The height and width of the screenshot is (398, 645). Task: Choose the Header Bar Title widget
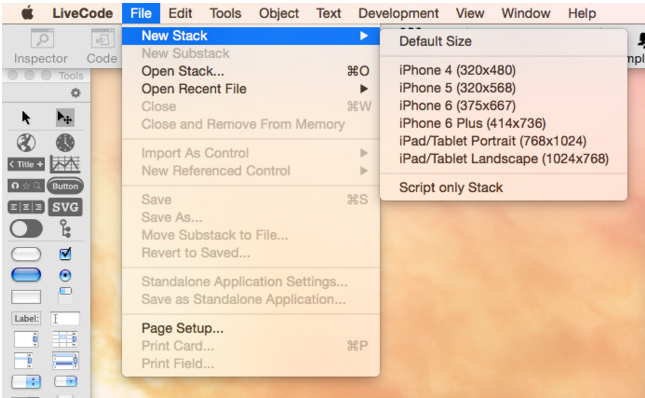click(26, 164)
